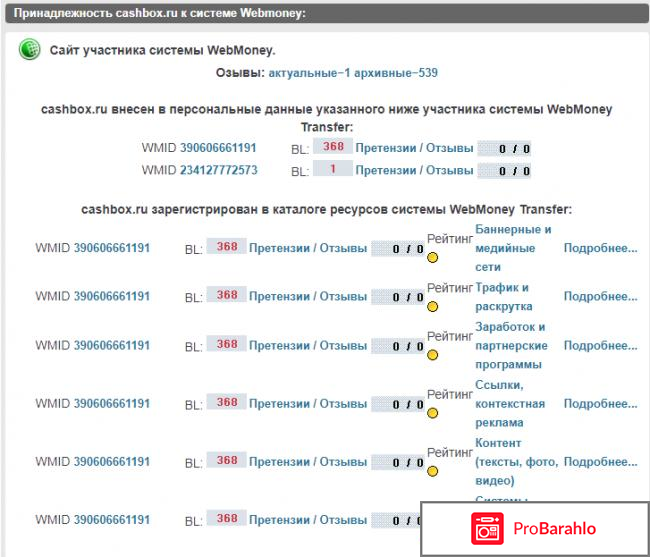The width and height of the screenshot is (650, 557).
Task: Click Претензии in the Ссылки, контекстная реклама row
Action: pos(279,404)
